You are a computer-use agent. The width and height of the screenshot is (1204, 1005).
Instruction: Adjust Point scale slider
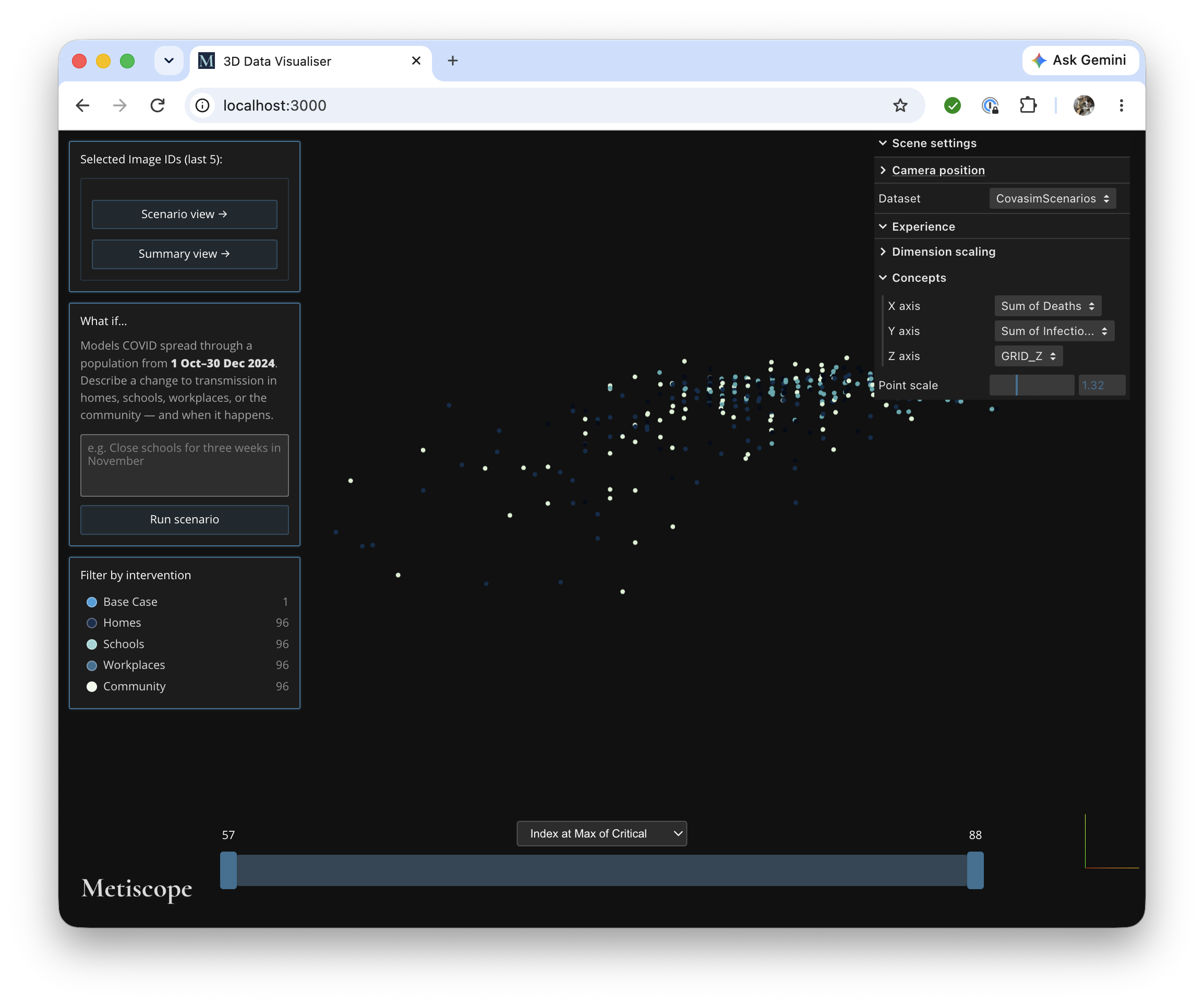tap(1031, 386)
